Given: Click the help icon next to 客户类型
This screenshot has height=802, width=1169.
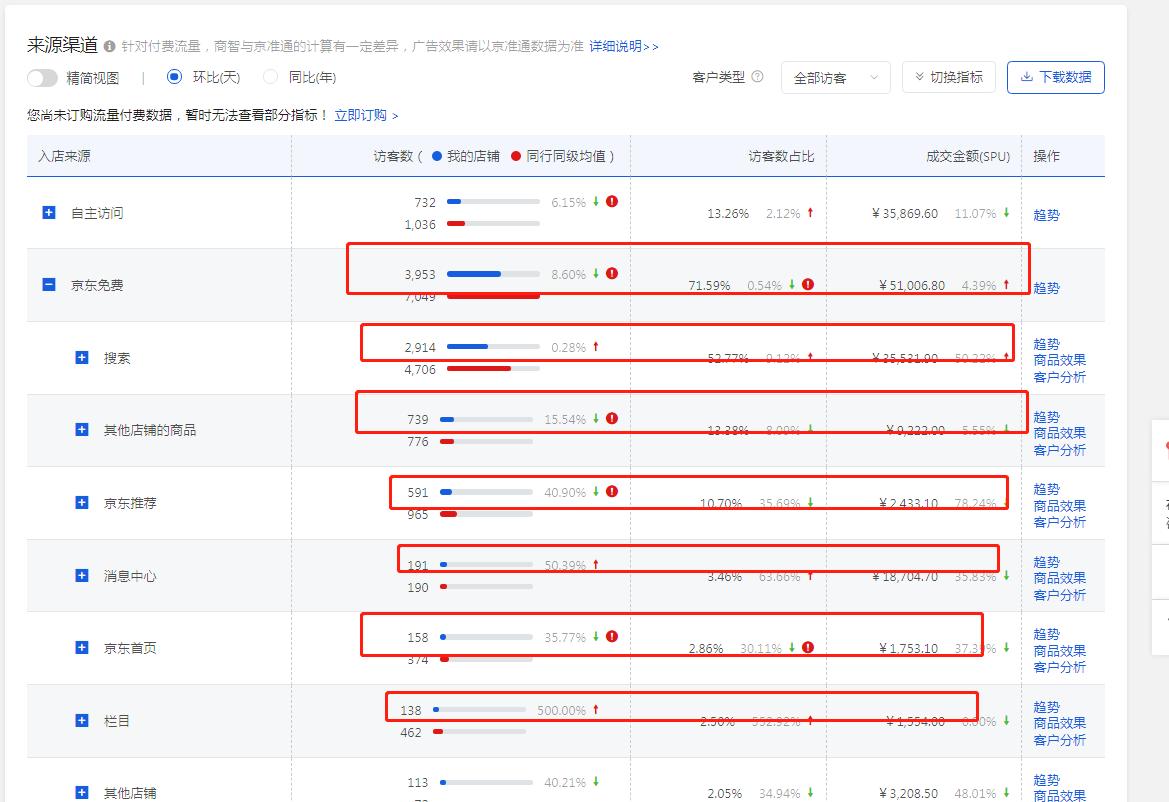Looking at the screenshot, I should (x=759, y=76).
